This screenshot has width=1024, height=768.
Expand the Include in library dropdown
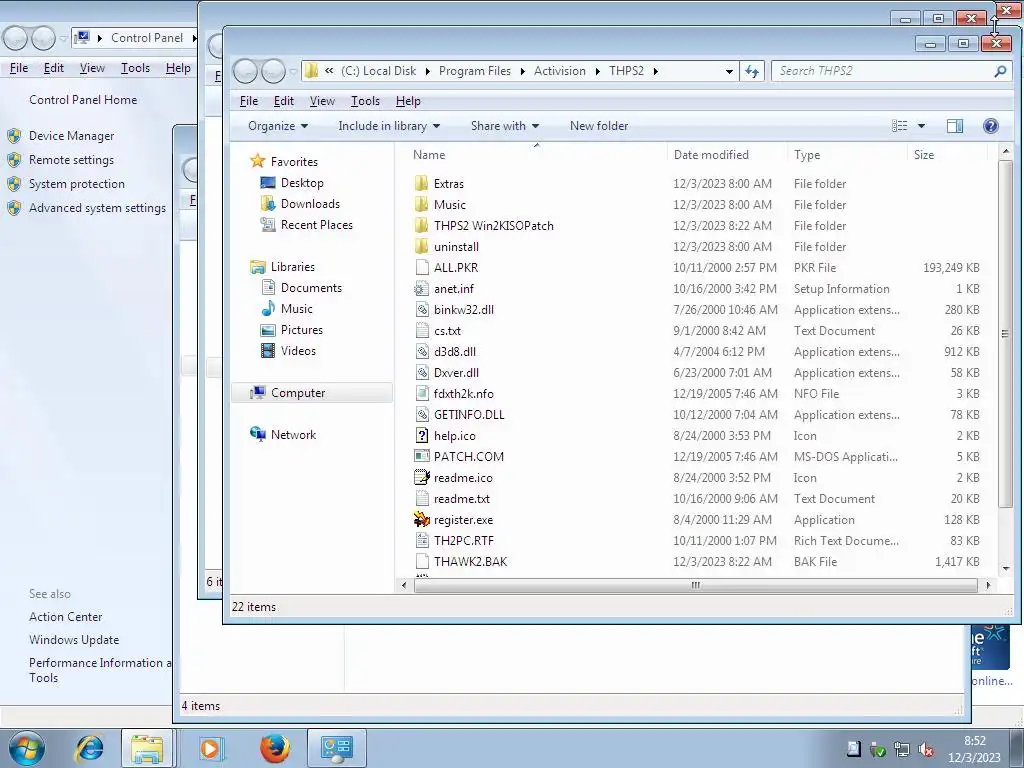(389, 126)
